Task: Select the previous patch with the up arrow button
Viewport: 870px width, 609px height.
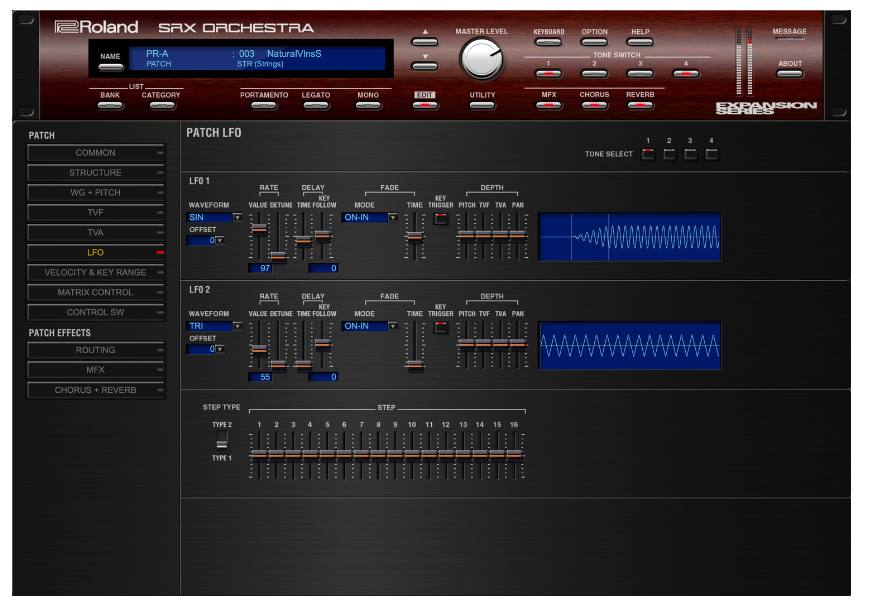Action: pos(424,42)
